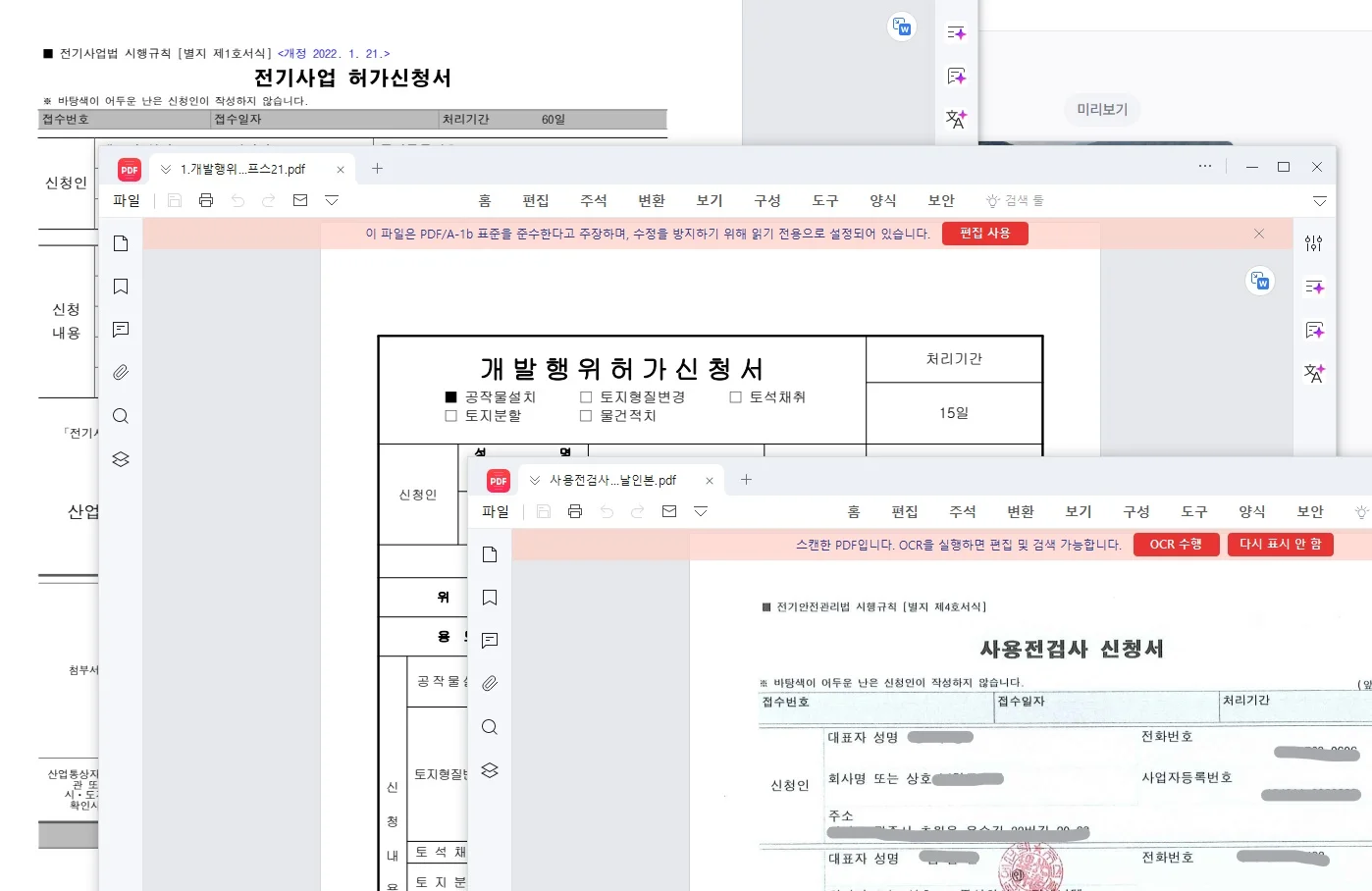Email the 사용전검사 PDF via envelope icon
The height and width of the screenshot is (891, 1372).
(x=669, y=511)
